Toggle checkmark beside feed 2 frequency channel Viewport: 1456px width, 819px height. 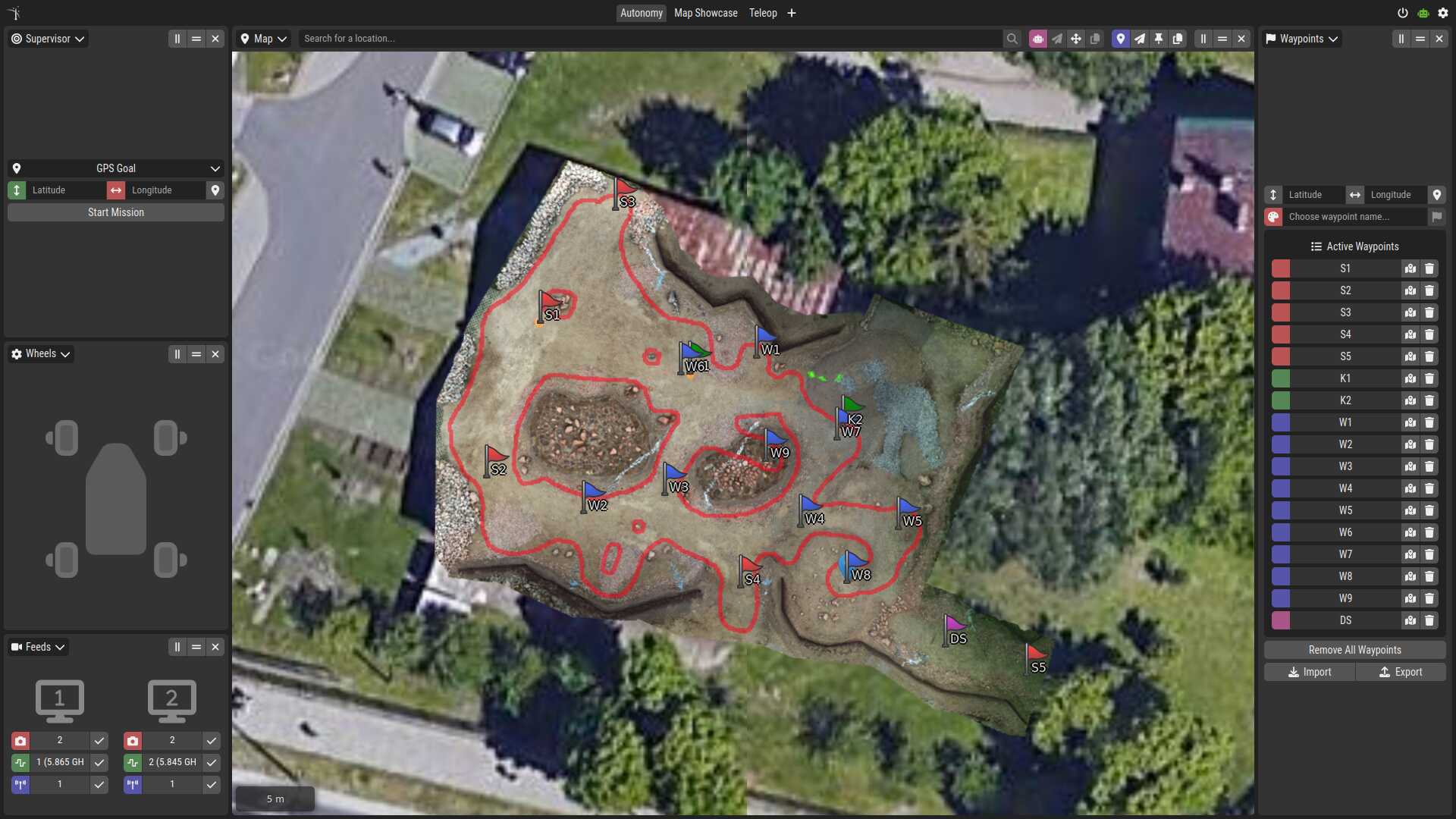pos(212,762)
